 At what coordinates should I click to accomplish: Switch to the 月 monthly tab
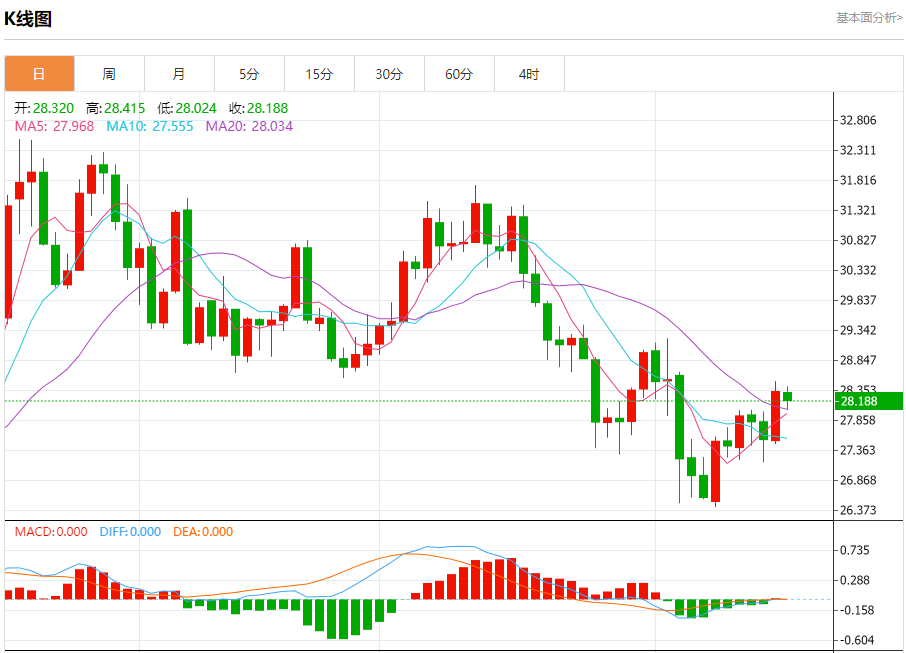[x=179, y=74]
